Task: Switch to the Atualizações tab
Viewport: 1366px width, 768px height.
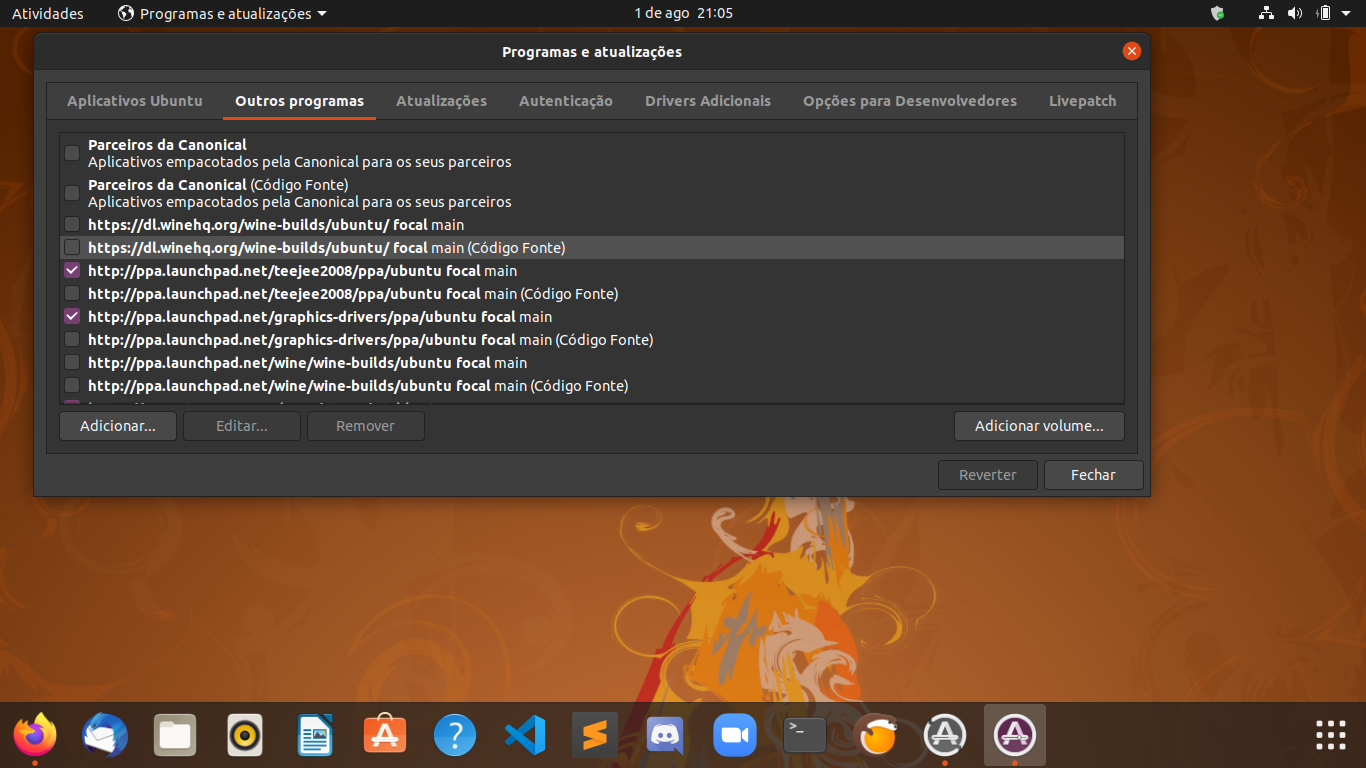Action: pyautogui.click(x=441, y=101)
